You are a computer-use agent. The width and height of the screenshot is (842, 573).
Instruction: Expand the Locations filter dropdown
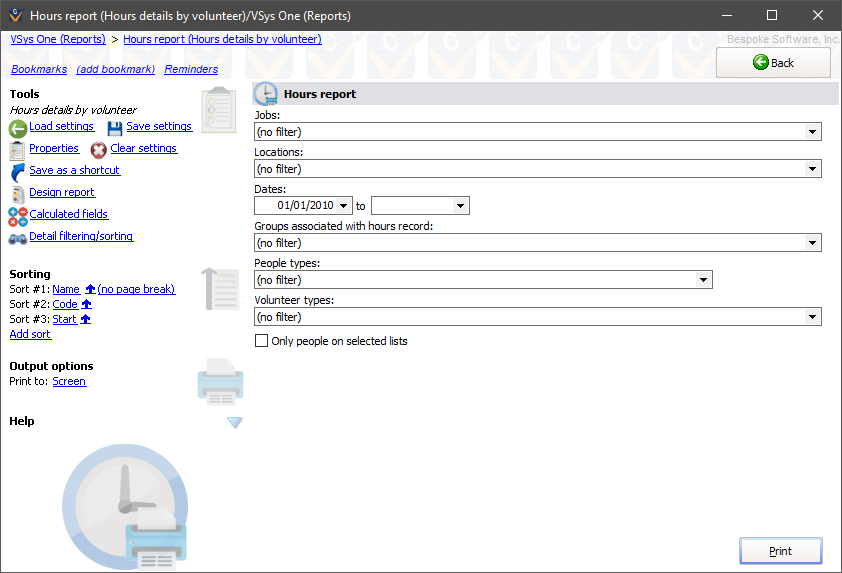tap(812, 169)
